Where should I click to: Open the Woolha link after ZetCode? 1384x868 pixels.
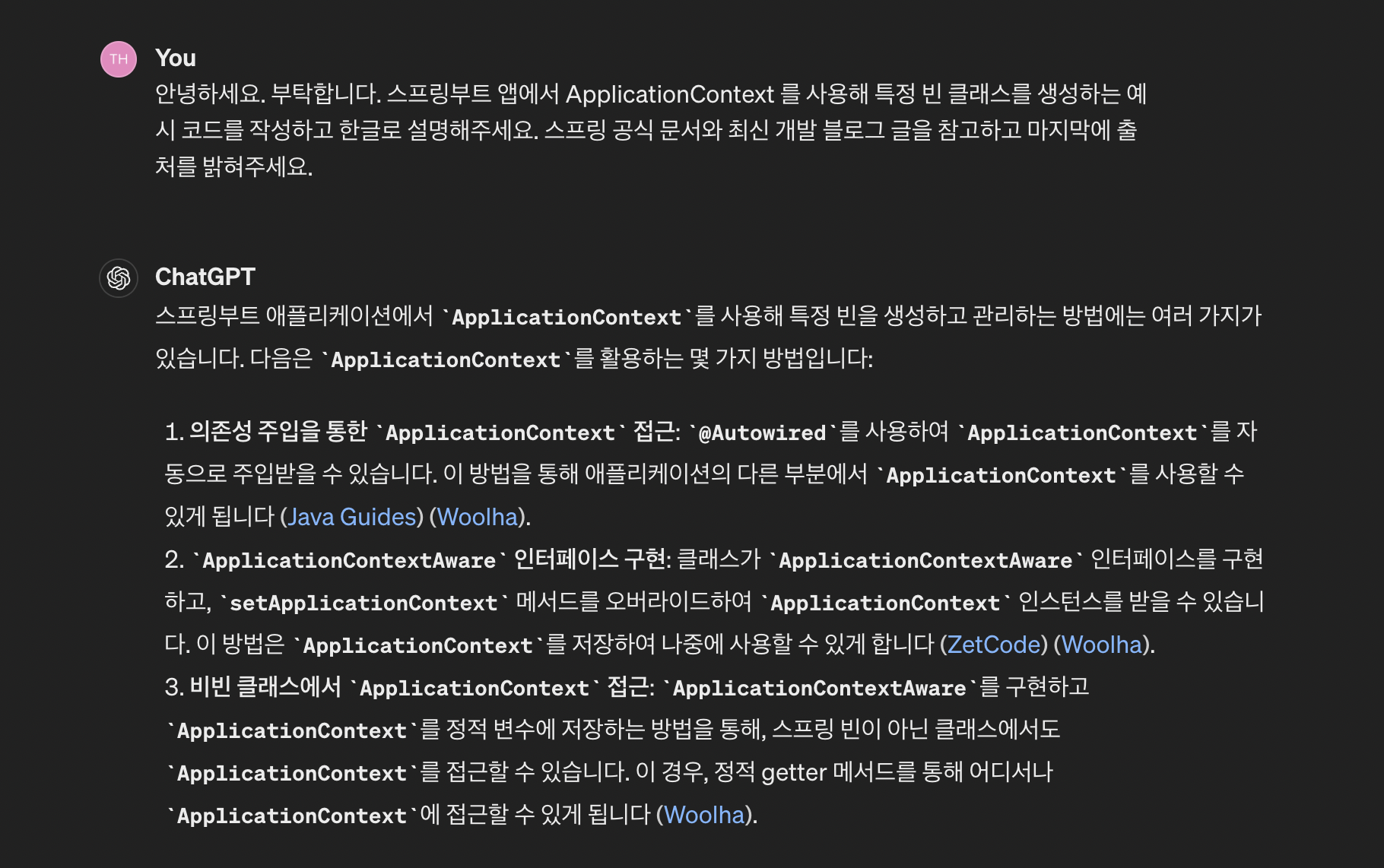pyautogui.click(x=1102, y=645)
